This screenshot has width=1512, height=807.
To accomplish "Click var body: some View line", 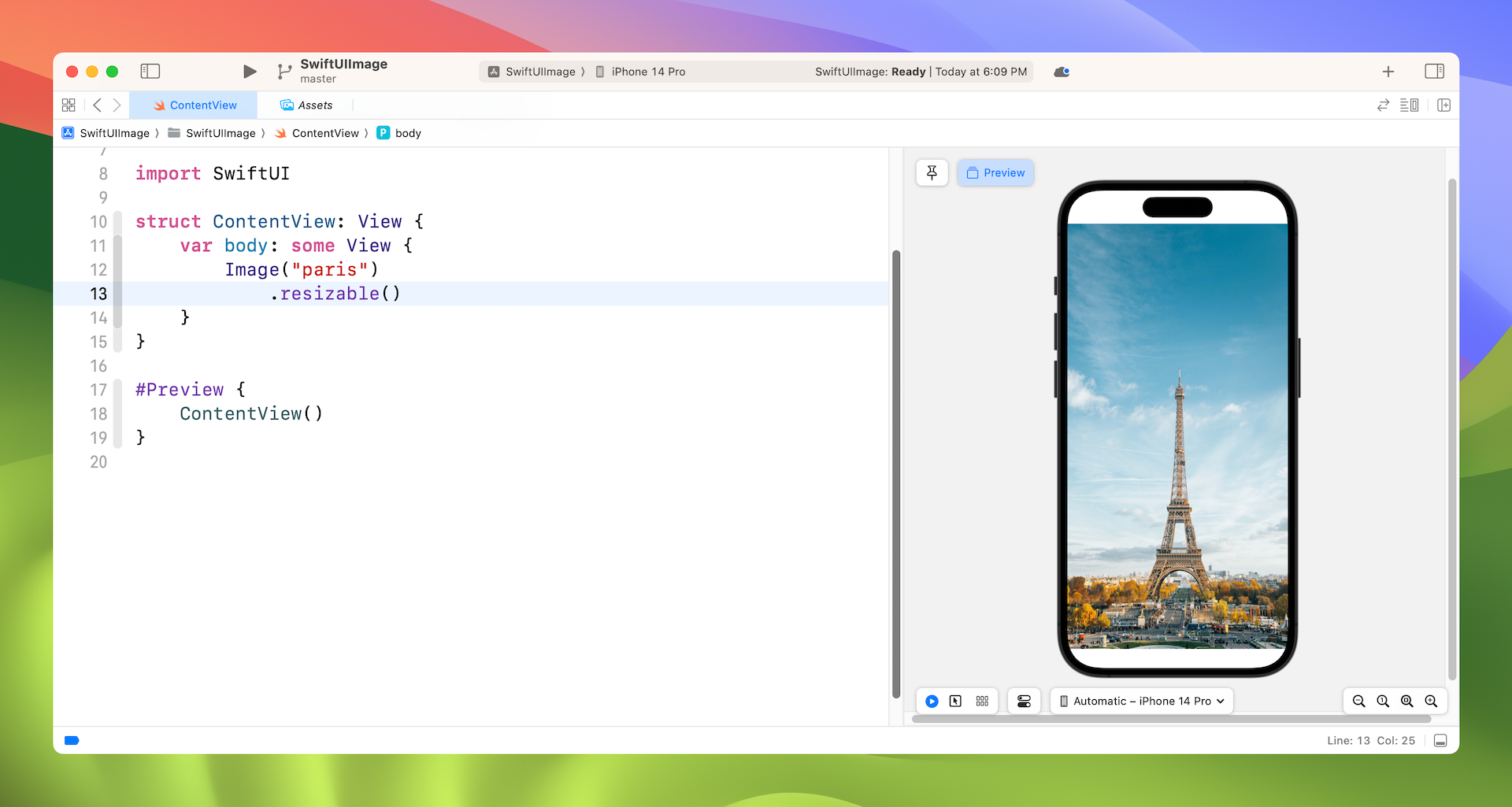I will 296,246.
